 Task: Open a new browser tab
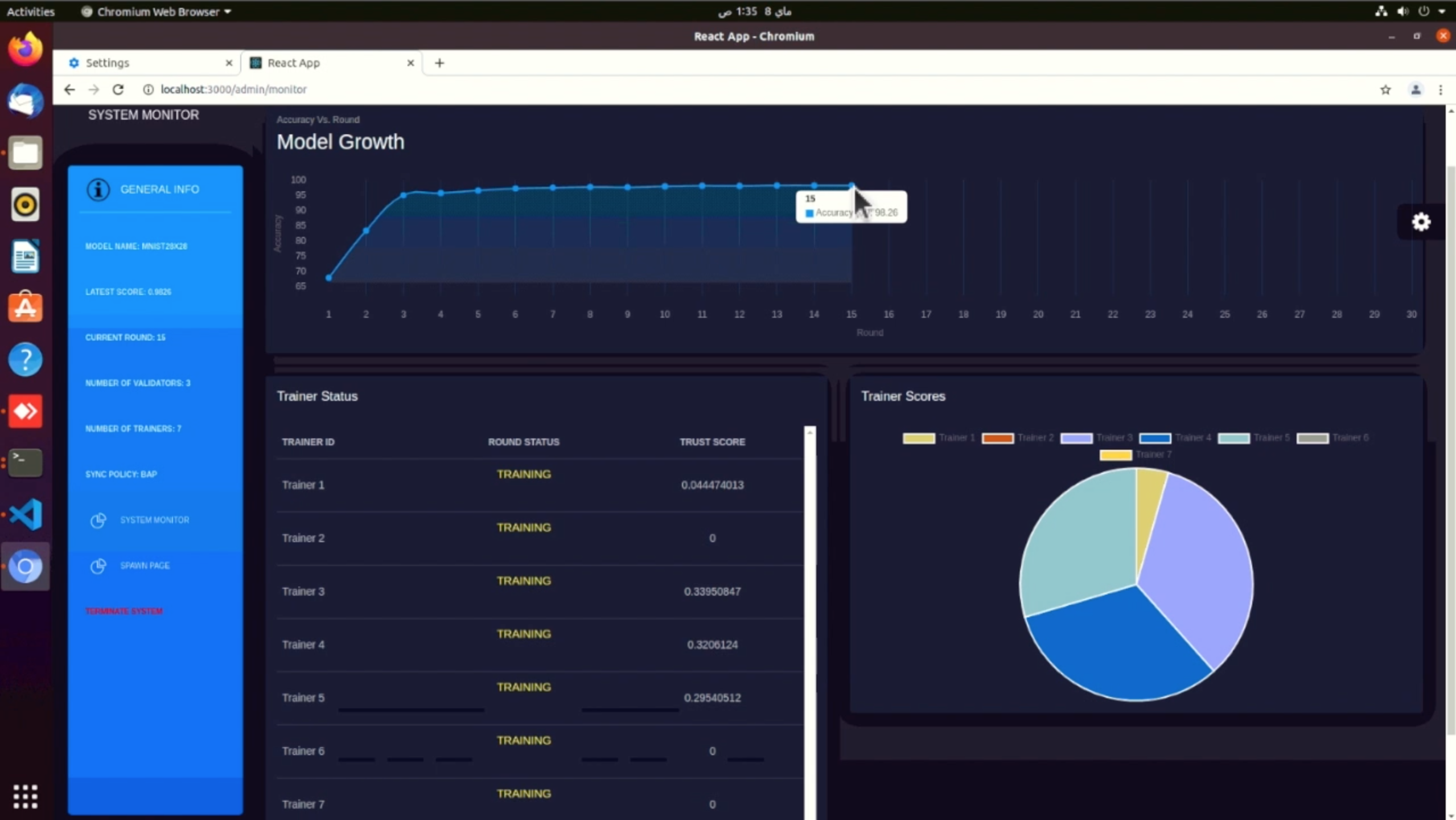click(x=439, y=63)
